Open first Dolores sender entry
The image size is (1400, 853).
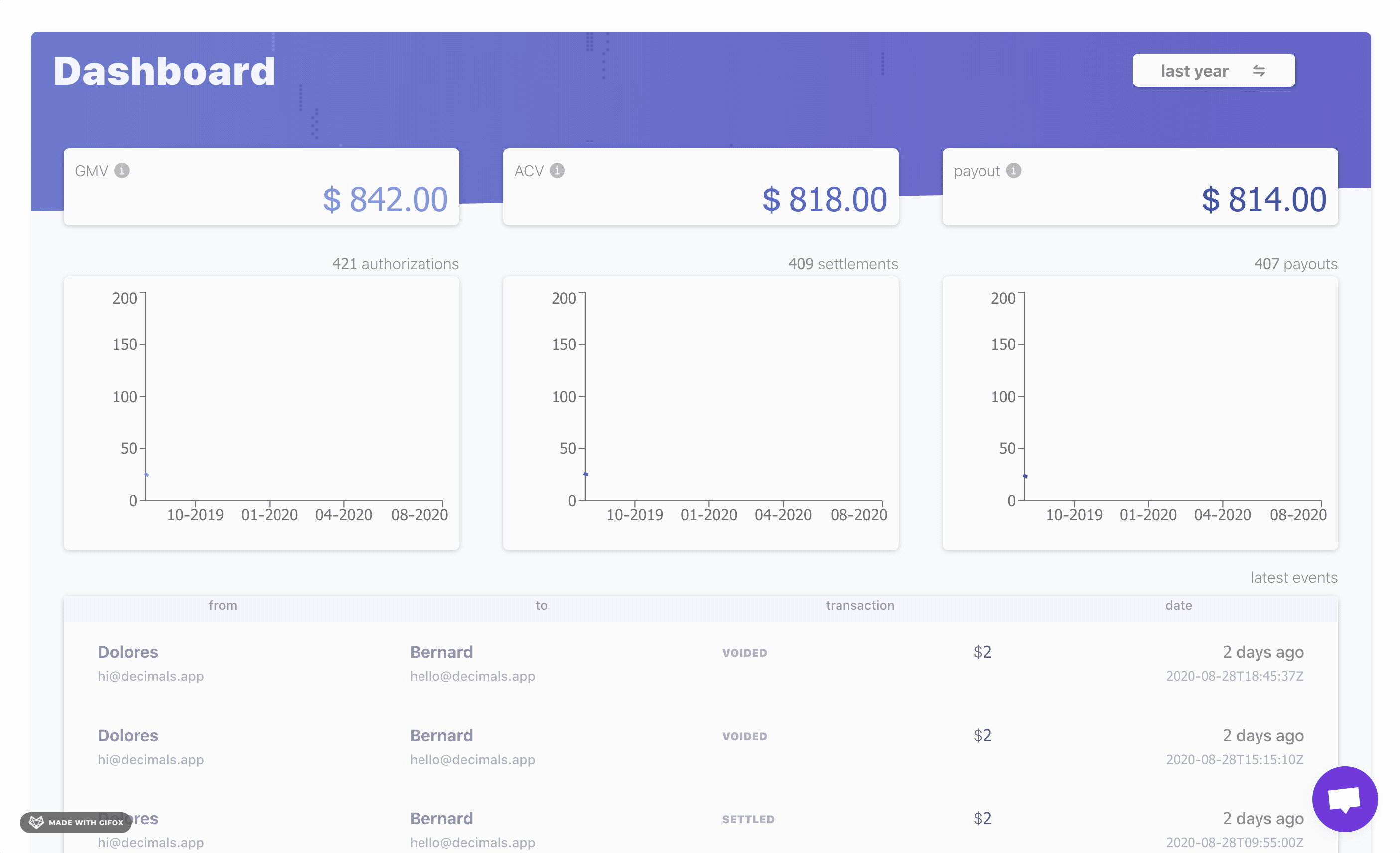coord(128,652)
